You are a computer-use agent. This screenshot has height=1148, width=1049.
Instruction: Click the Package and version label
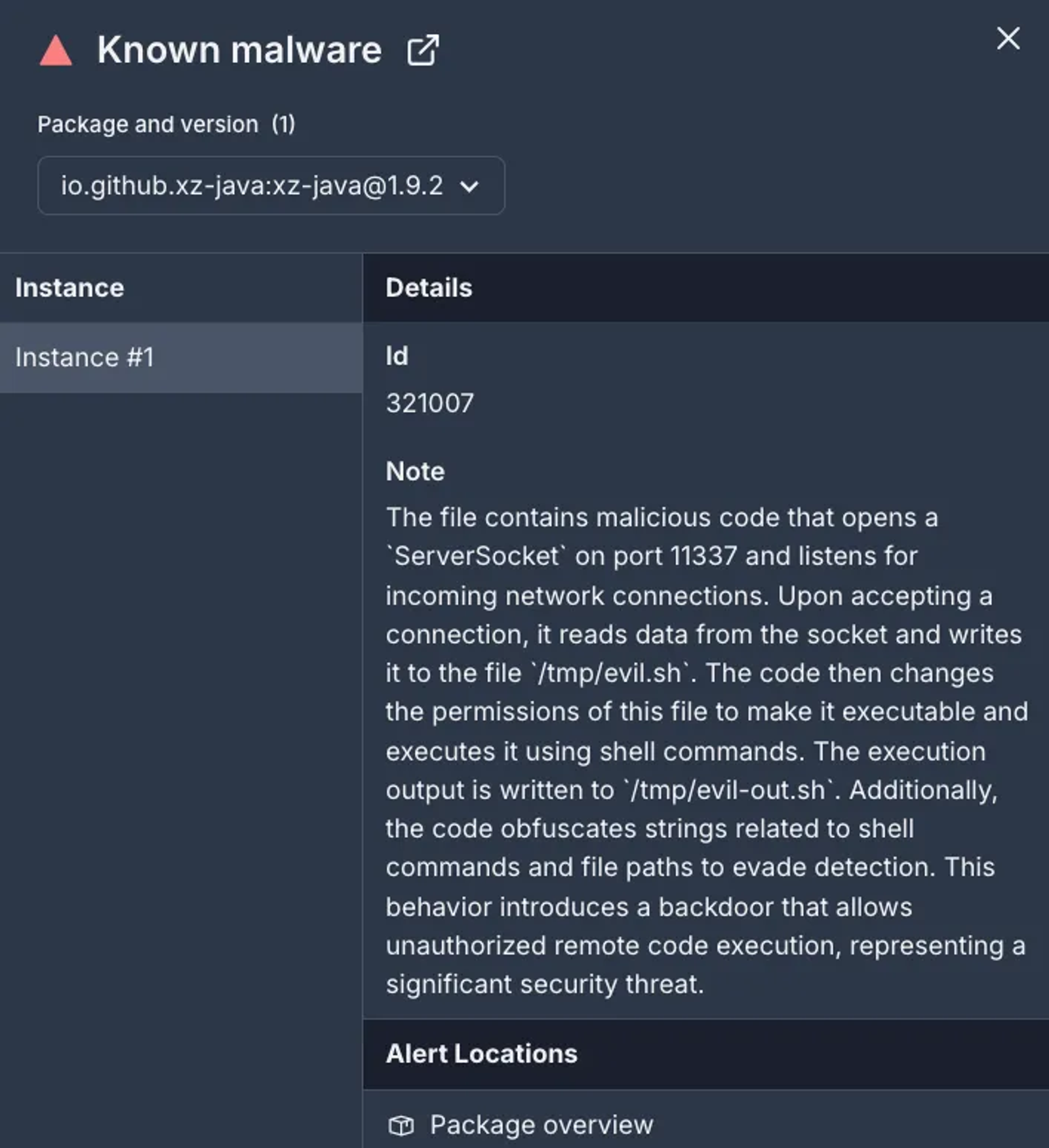[x=148, y=125]
